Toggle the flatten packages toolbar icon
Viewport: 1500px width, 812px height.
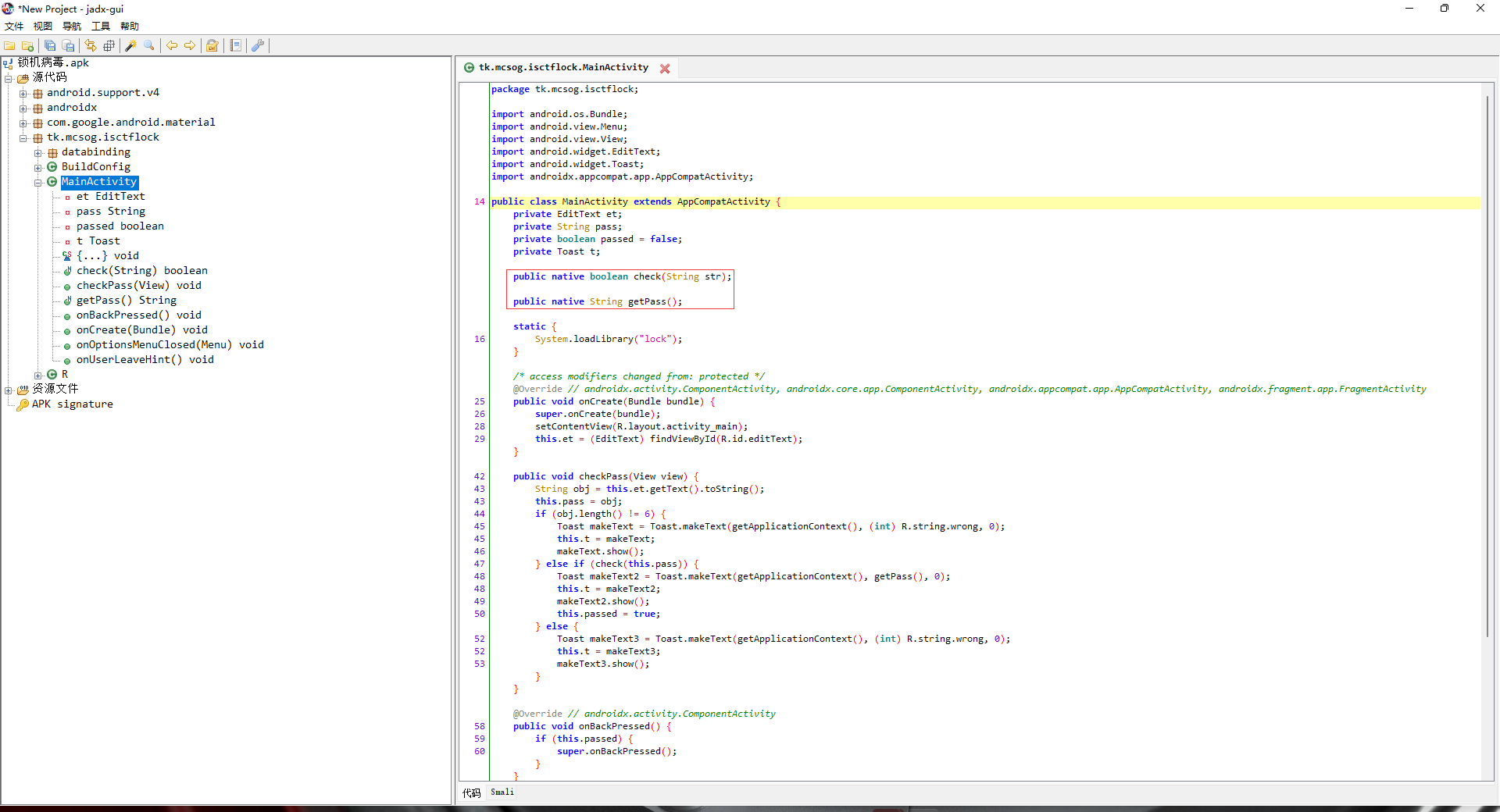(109, 46)
